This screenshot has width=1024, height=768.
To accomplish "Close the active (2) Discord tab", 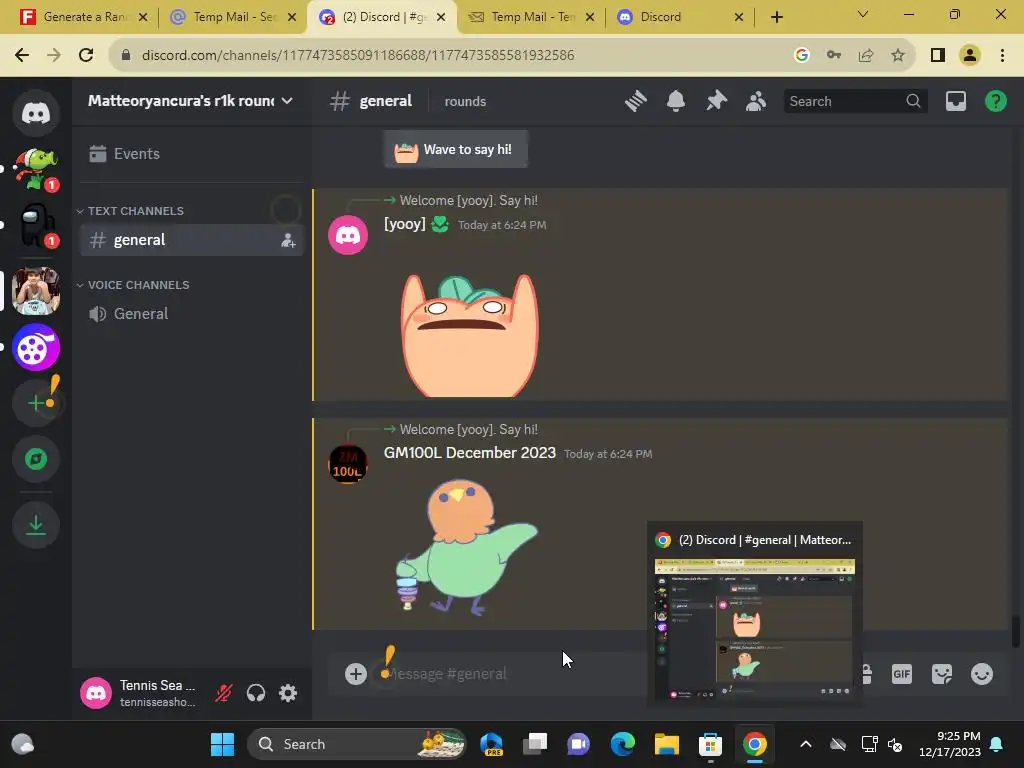I will (x=441, y=17).
